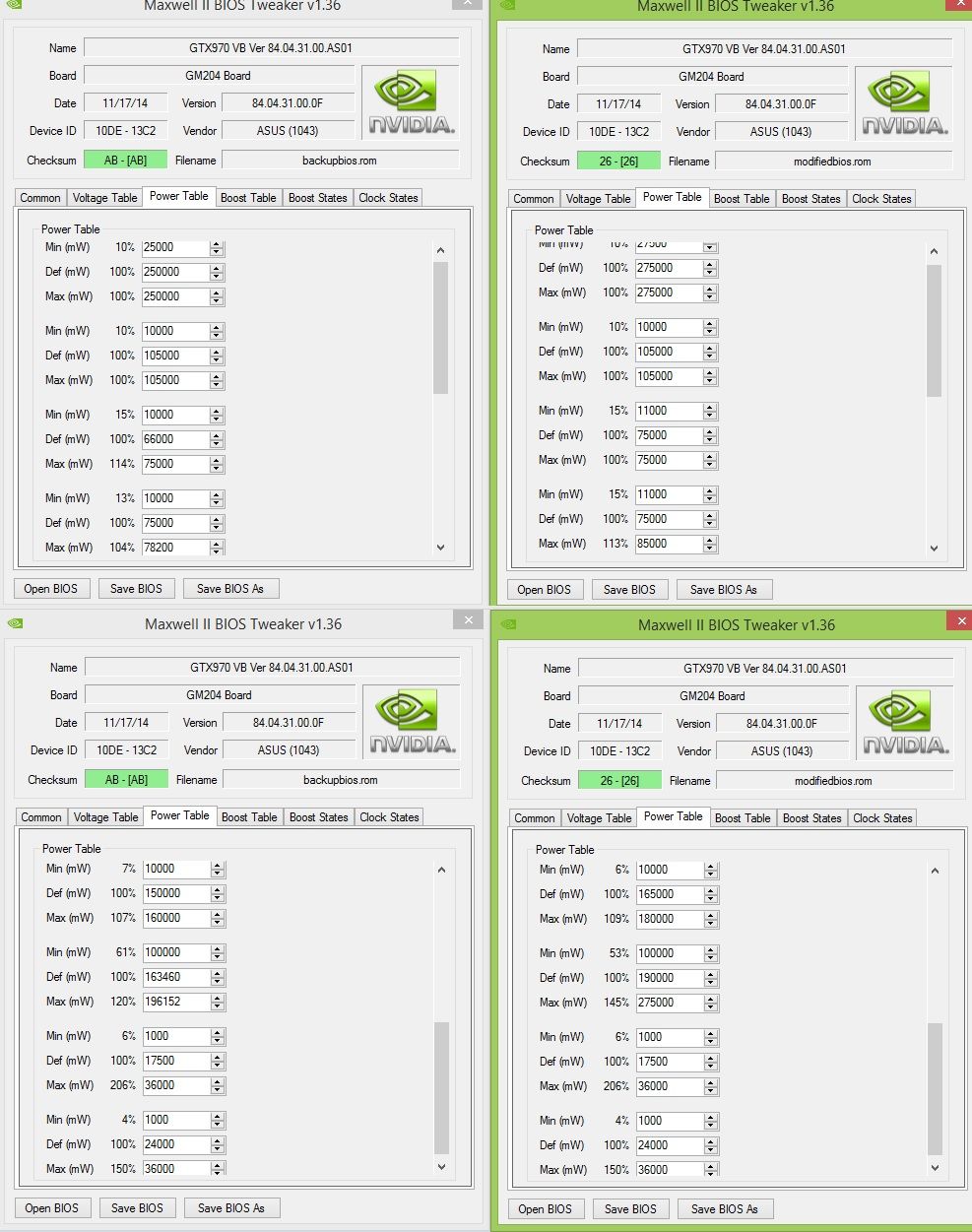
Task: Close the lower backupbios.rom window
Action: click(469, 619)
